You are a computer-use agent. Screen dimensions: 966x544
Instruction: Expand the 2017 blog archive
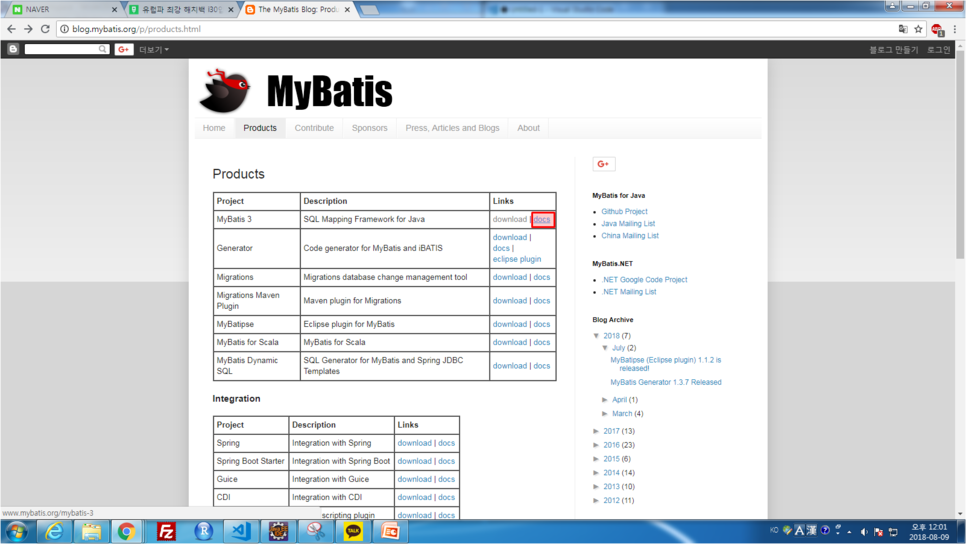pyautogui.click(x=596, y=431)
